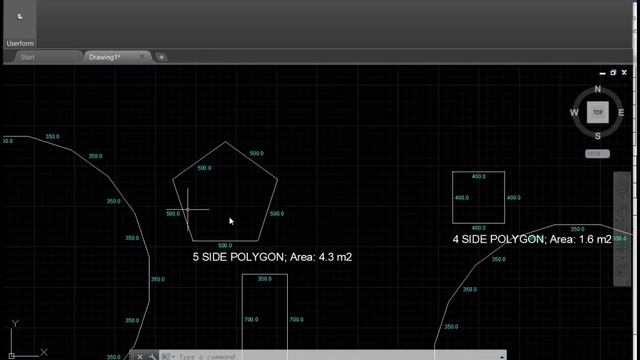Image resolution: width=640 pixels, height=360 pixels.
Task: Click the 500.0 label above pentagon's upper-right edge
Action: (x=257, y=153)
